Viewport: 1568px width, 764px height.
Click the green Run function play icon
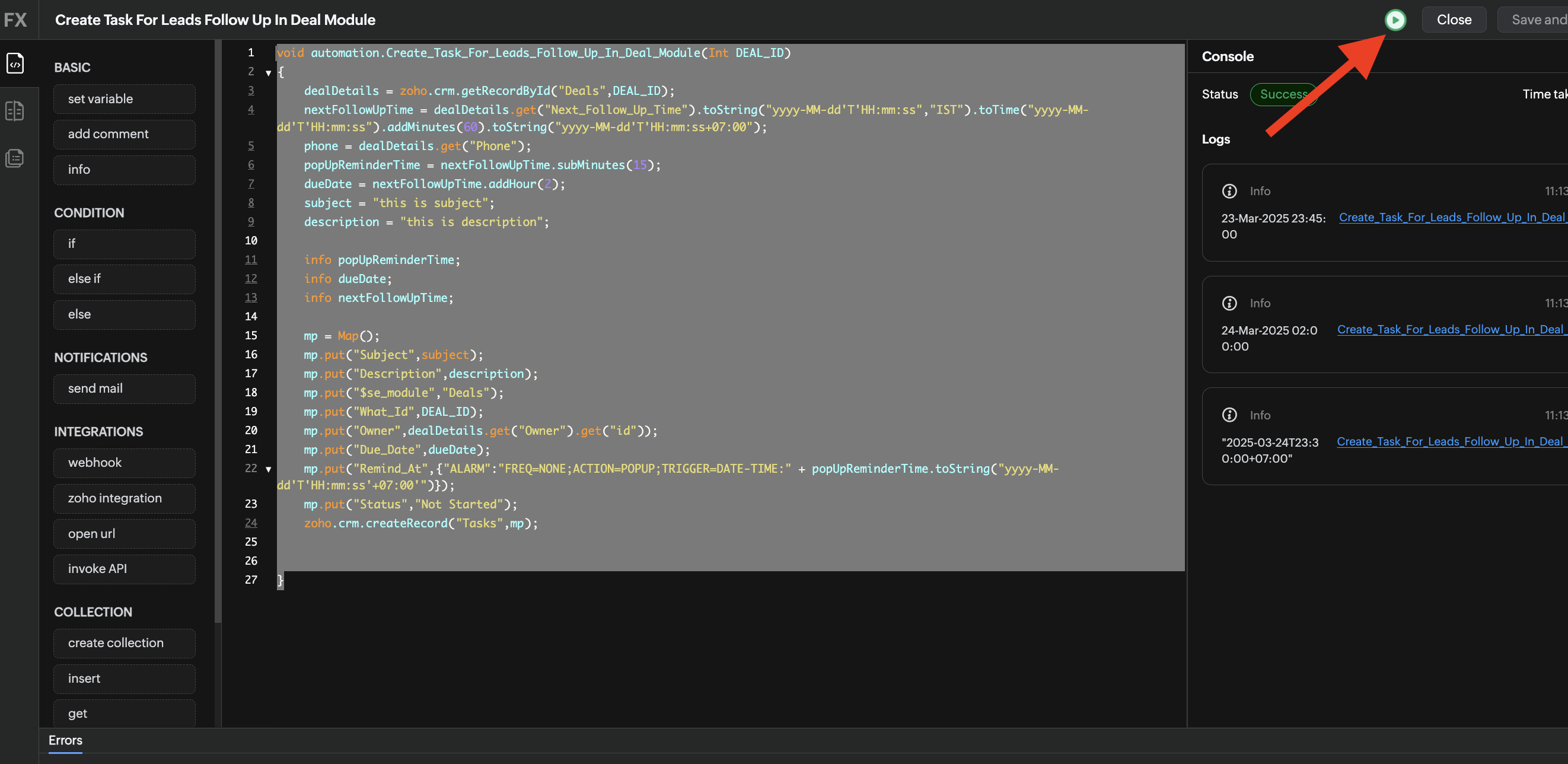(x=1394, y=20)
